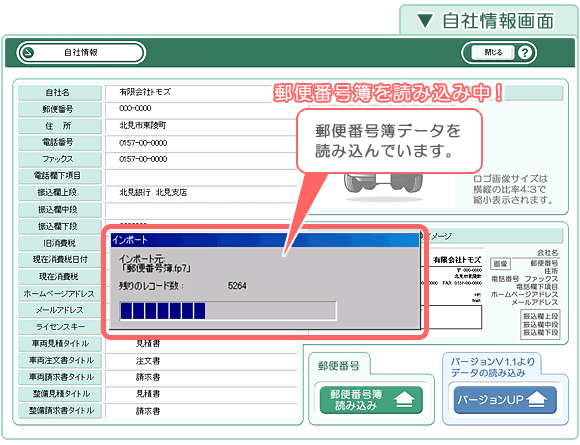Click the バージョンV1.1よりデータの読み込み tab label

point(492,367)
